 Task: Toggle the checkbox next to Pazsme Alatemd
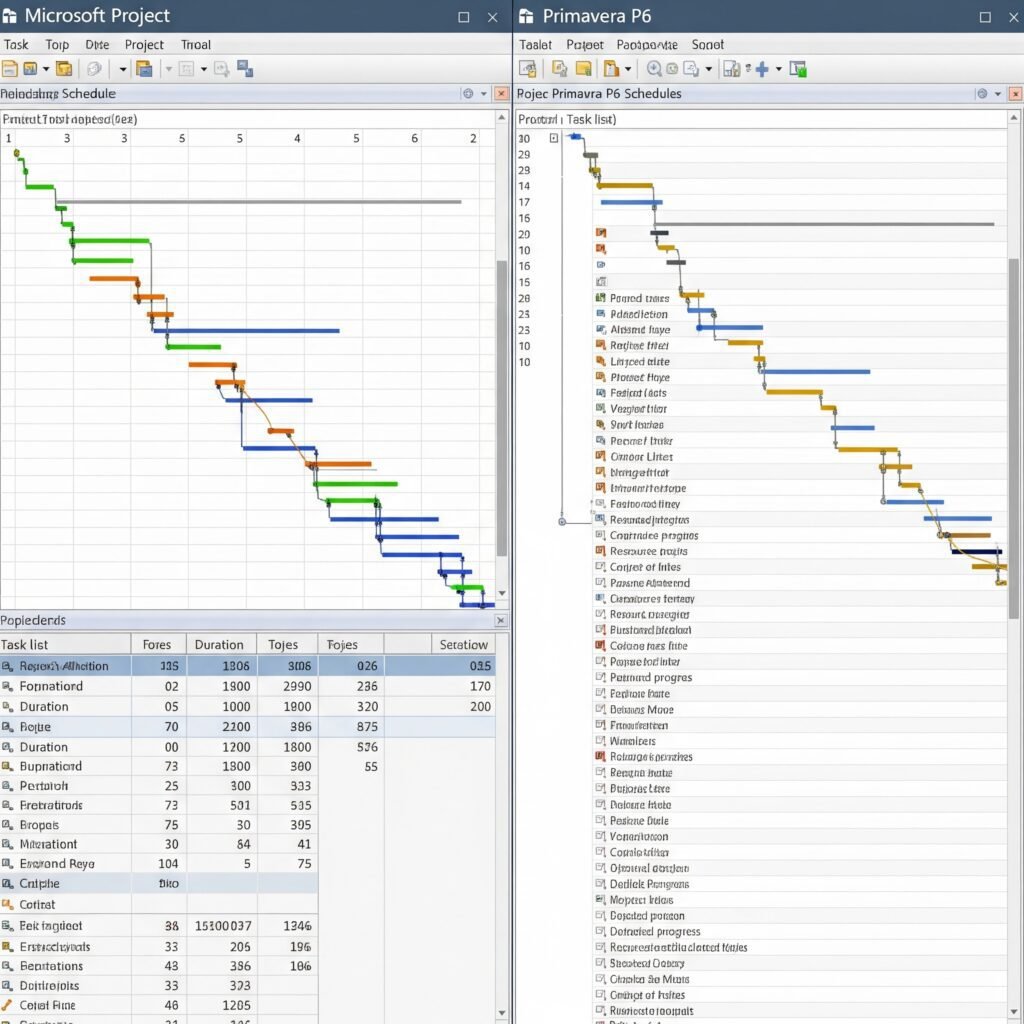click(601, 583)
